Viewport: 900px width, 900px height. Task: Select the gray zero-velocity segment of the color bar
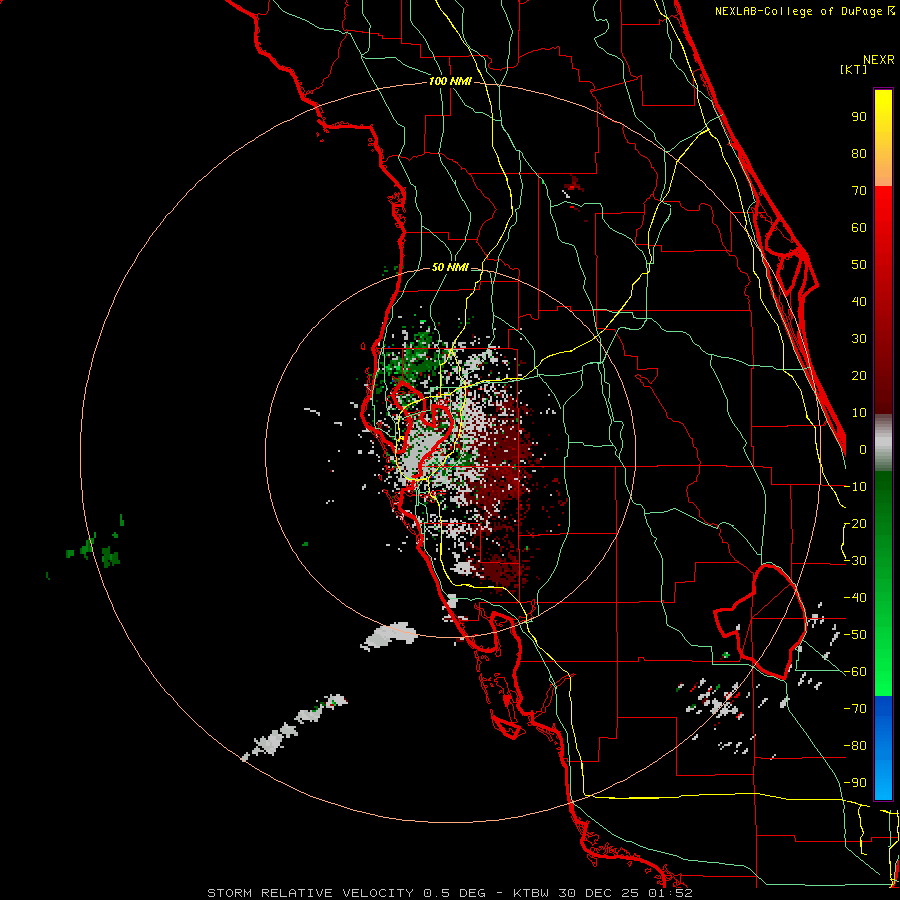pyautogui.click(x=883, y=443)
